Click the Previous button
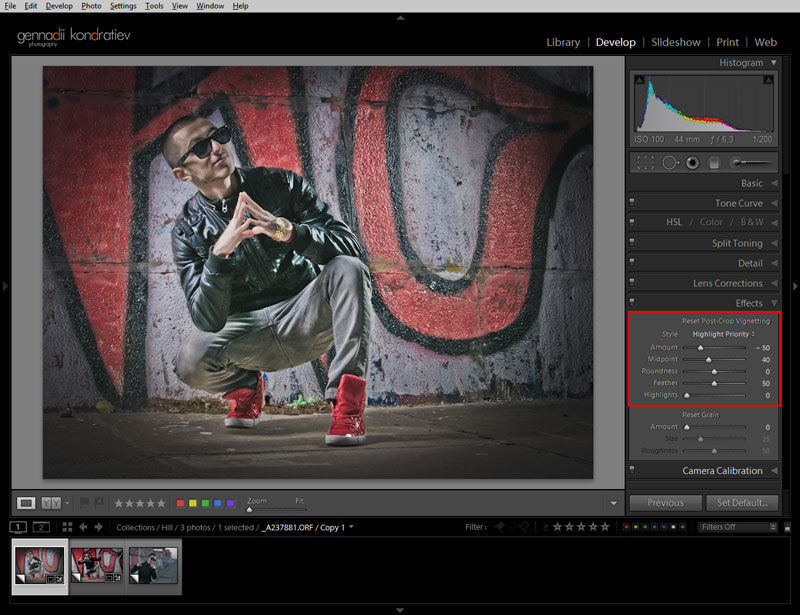Viewport: 800px width, 615px height. tap(665, 503)
